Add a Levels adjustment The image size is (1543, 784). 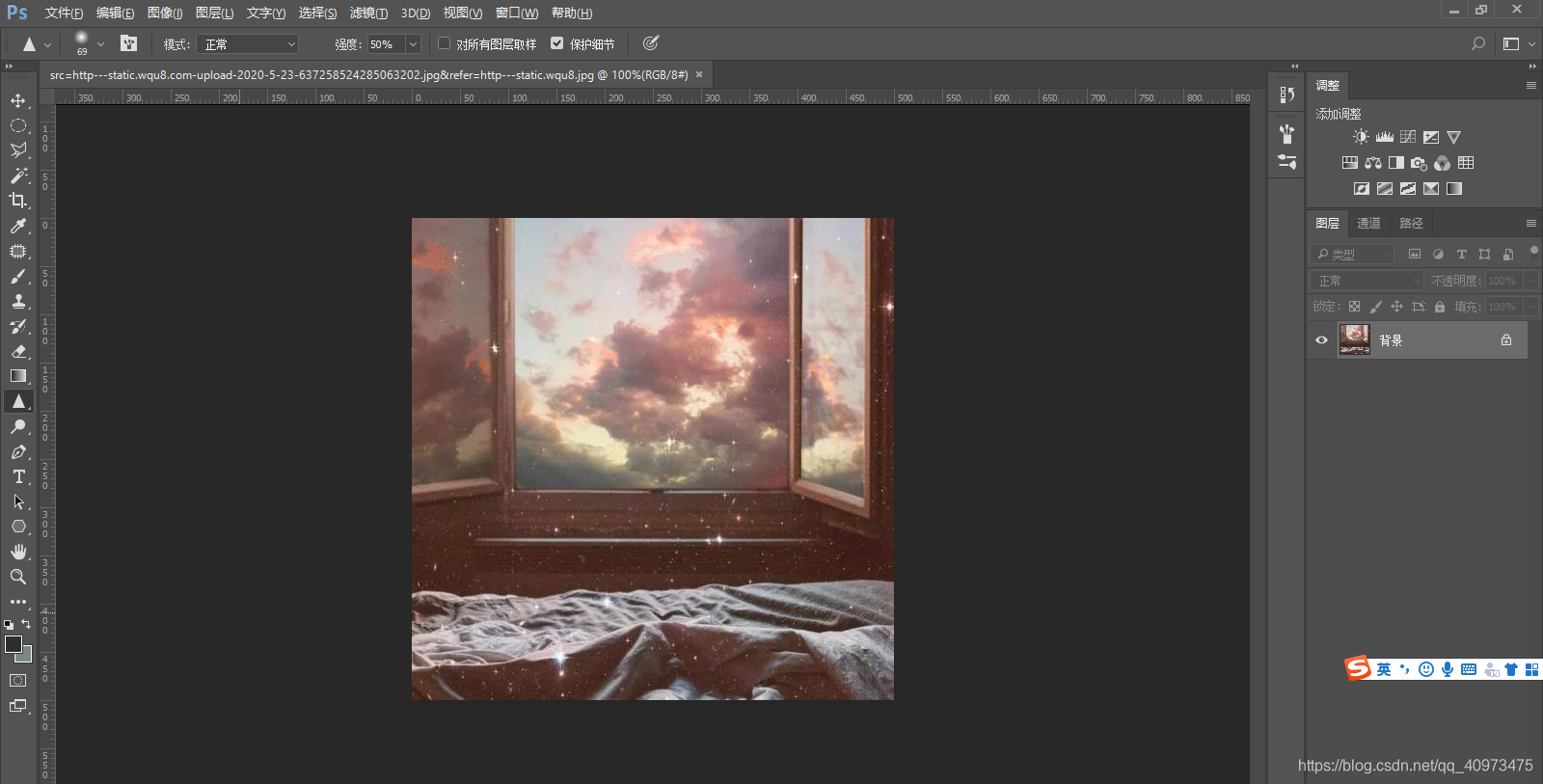[1385, 137]
